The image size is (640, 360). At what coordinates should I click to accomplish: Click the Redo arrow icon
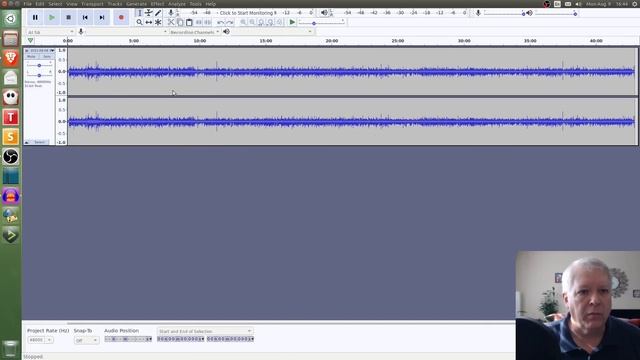pyautogui.click(x=230, y=22)
